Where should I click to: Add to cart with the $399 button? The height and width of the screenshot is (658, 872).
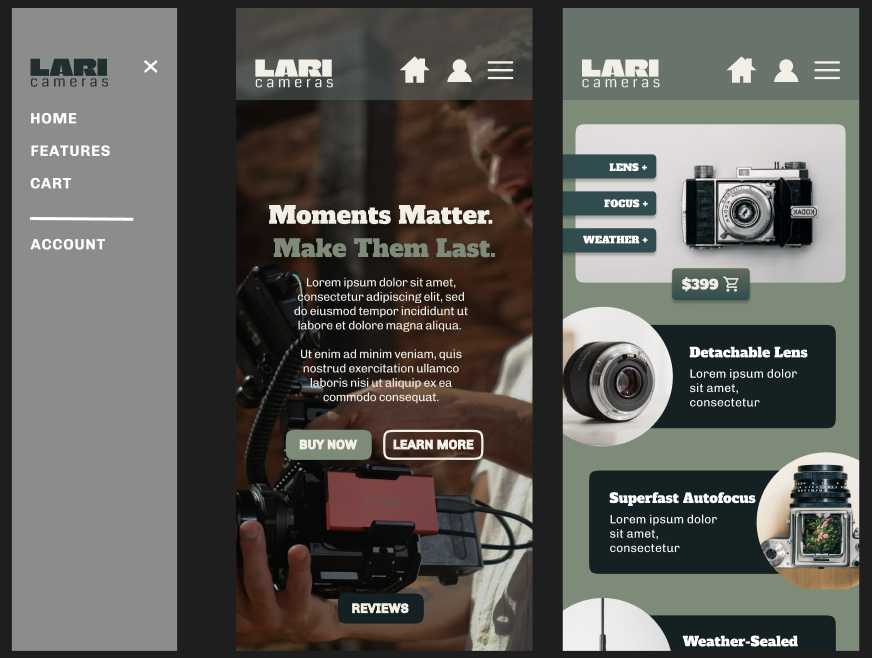710,284
